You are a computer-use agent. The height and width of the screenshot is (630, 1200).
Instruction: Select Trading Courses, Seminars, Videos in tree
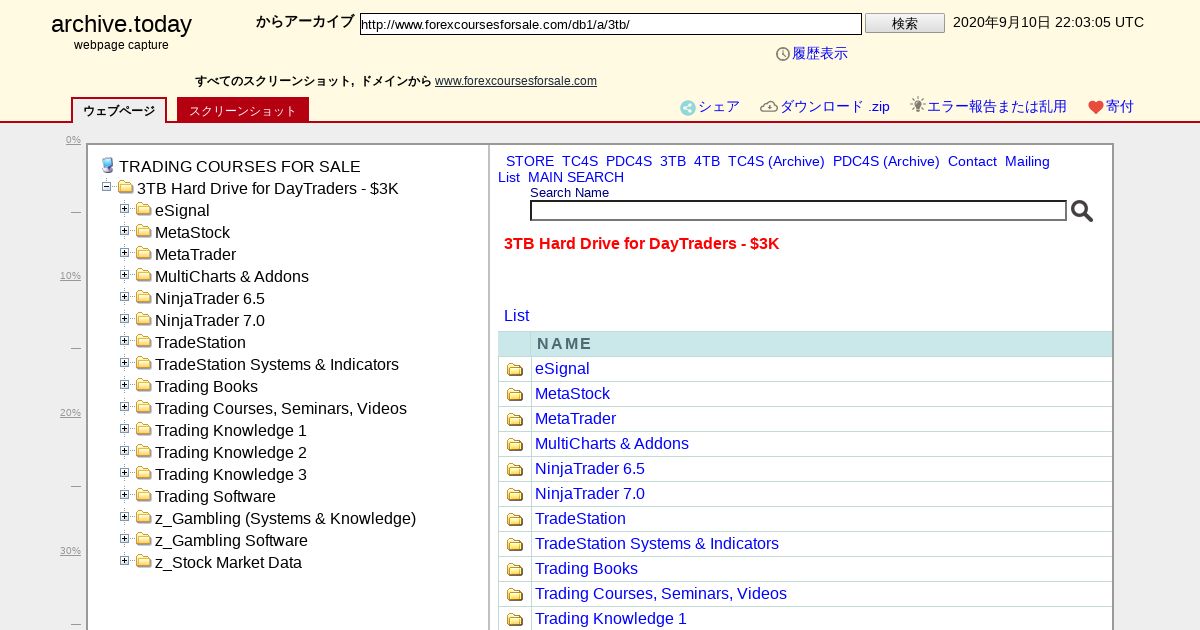coord(281,408)
